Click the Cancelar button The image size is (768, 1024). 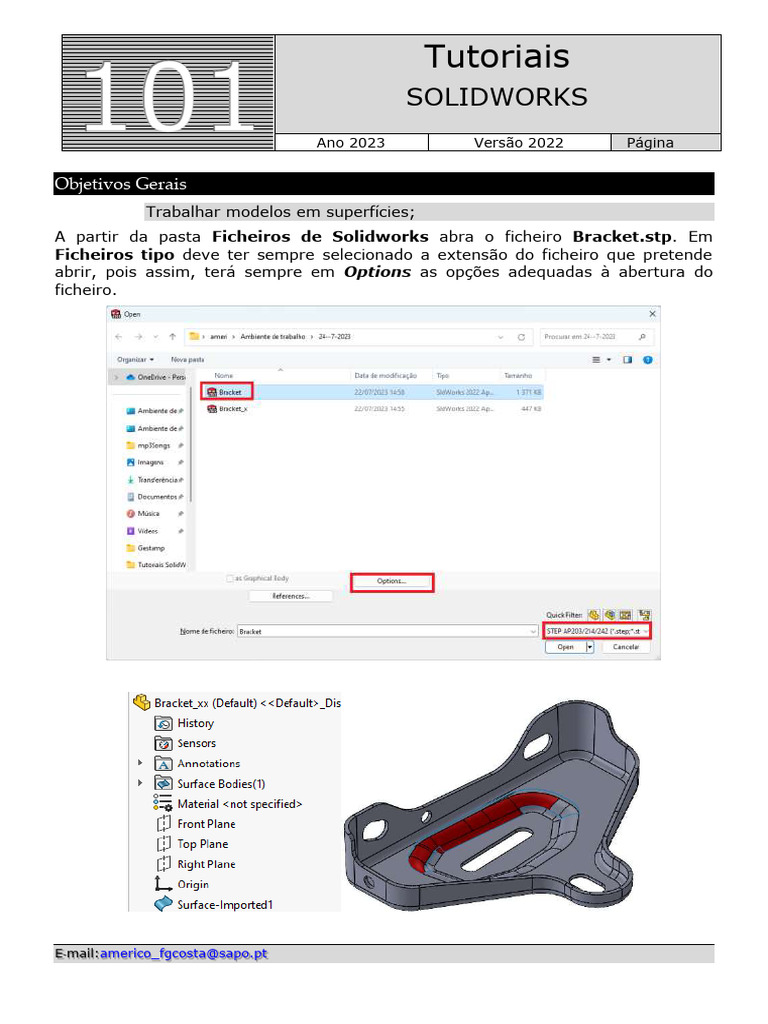(x=626, y=647)
